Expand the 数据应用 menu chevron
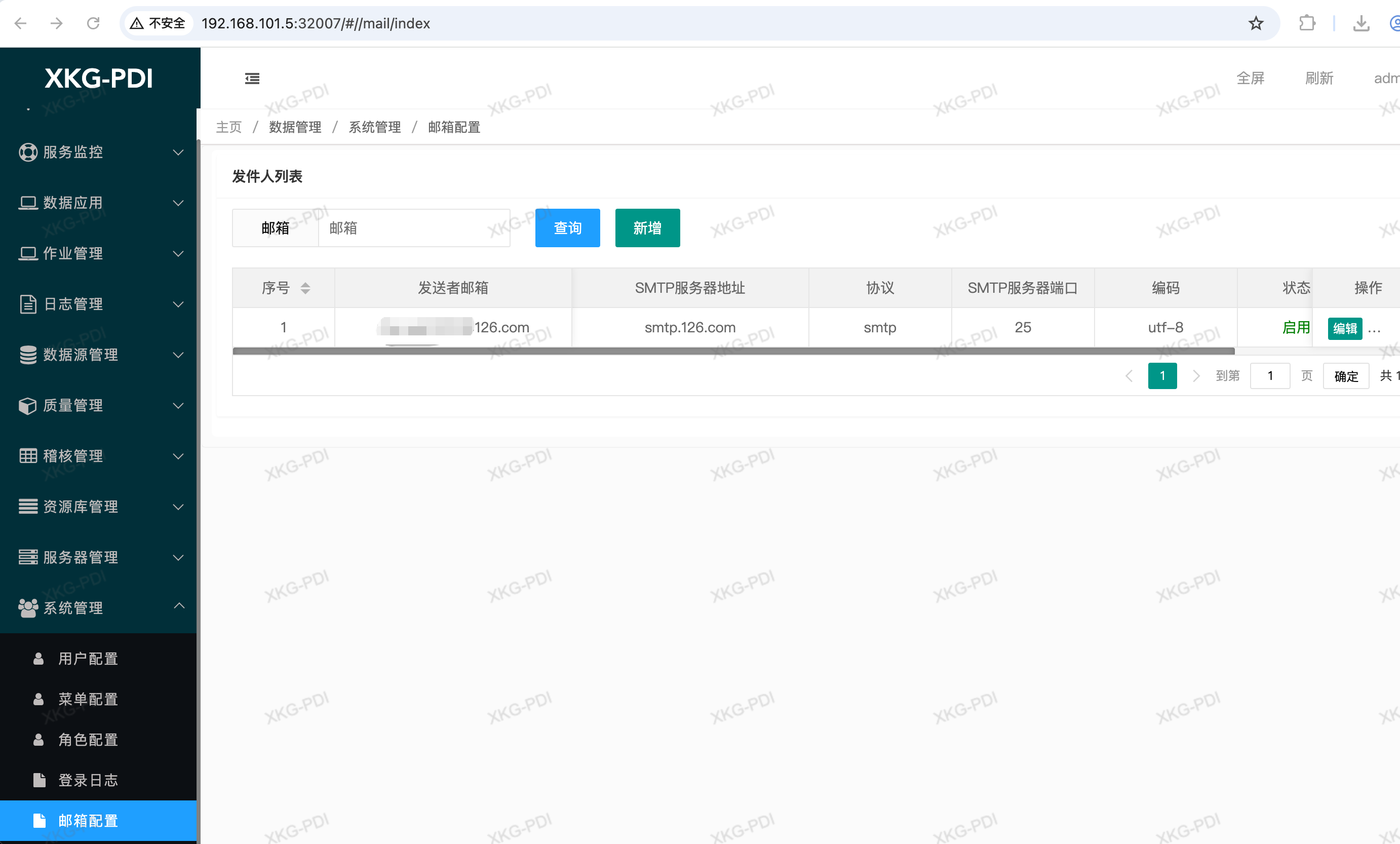The image size is (1400, 844). tap(178, 203)
